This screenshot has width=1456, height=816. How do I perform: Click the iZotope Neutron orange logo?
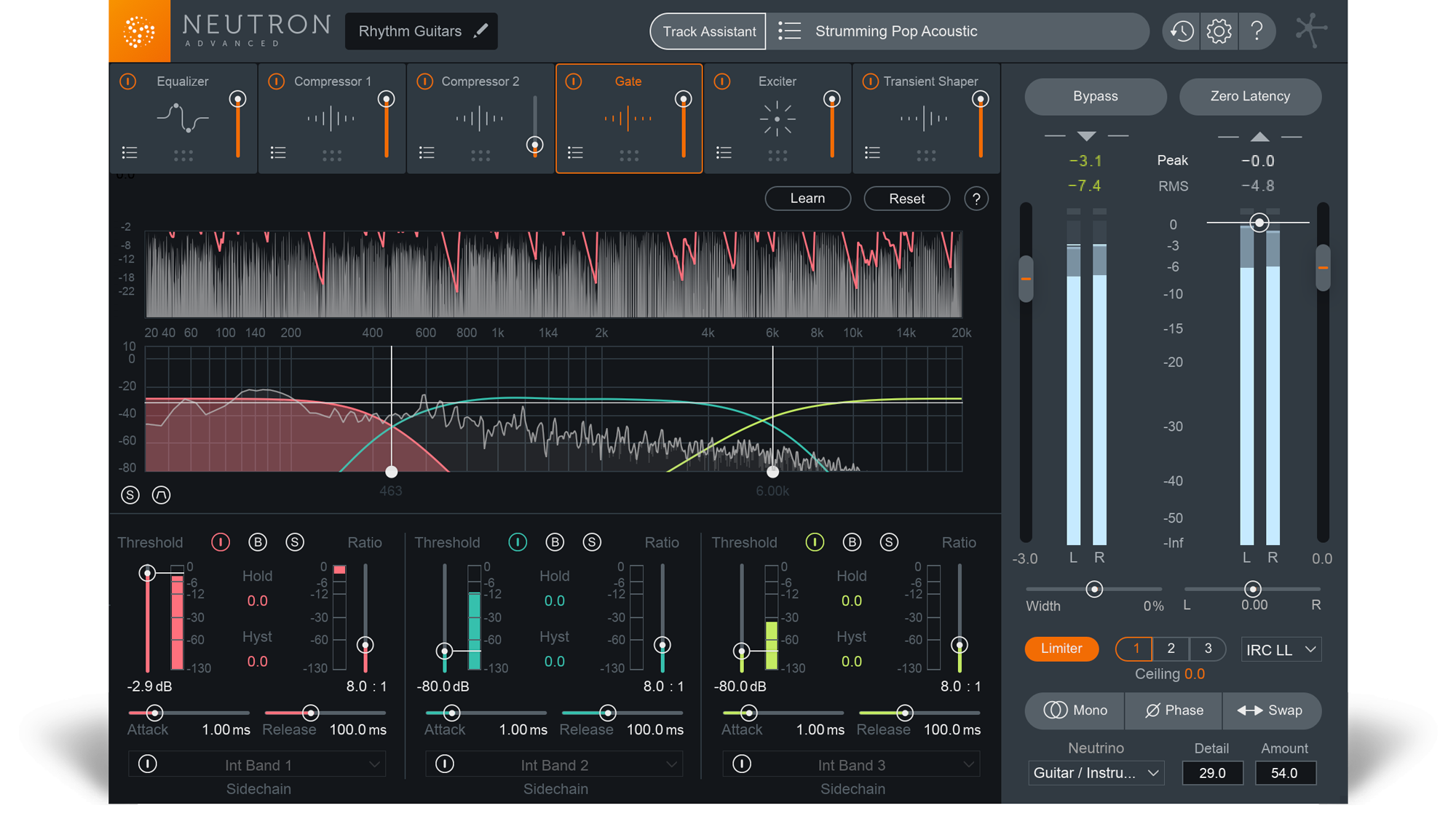point(139,31)
